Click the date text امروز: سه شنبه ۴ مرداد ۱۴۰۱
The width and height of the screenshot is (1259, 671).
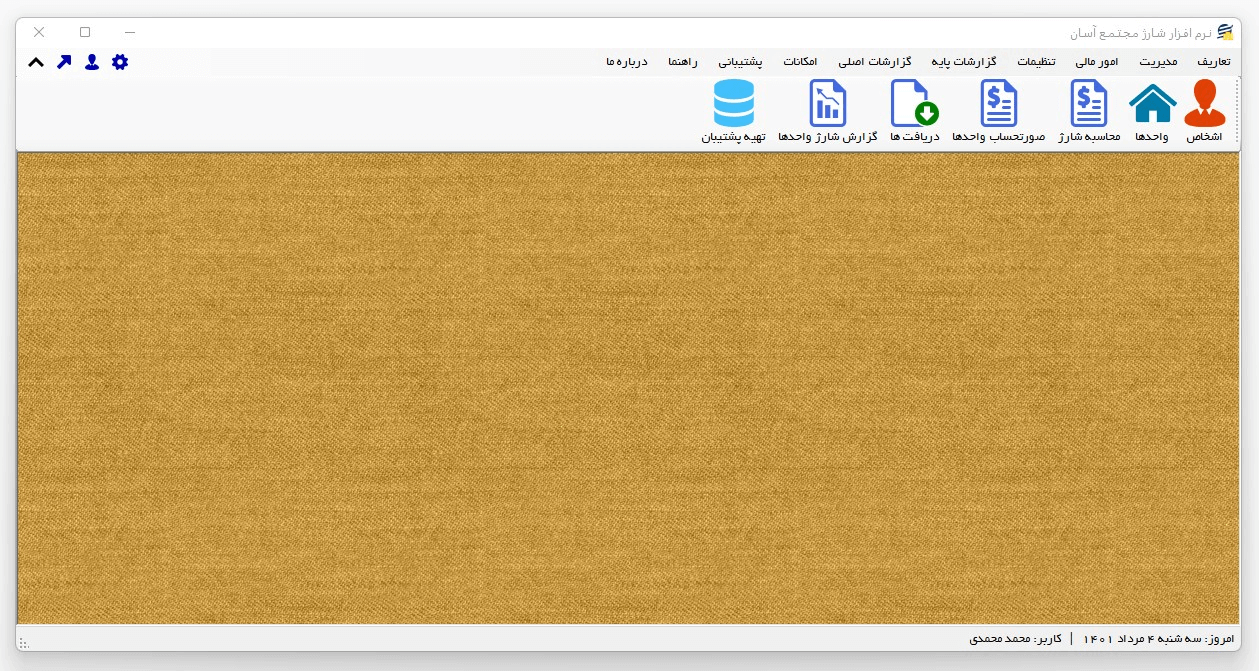[1159, 638]
